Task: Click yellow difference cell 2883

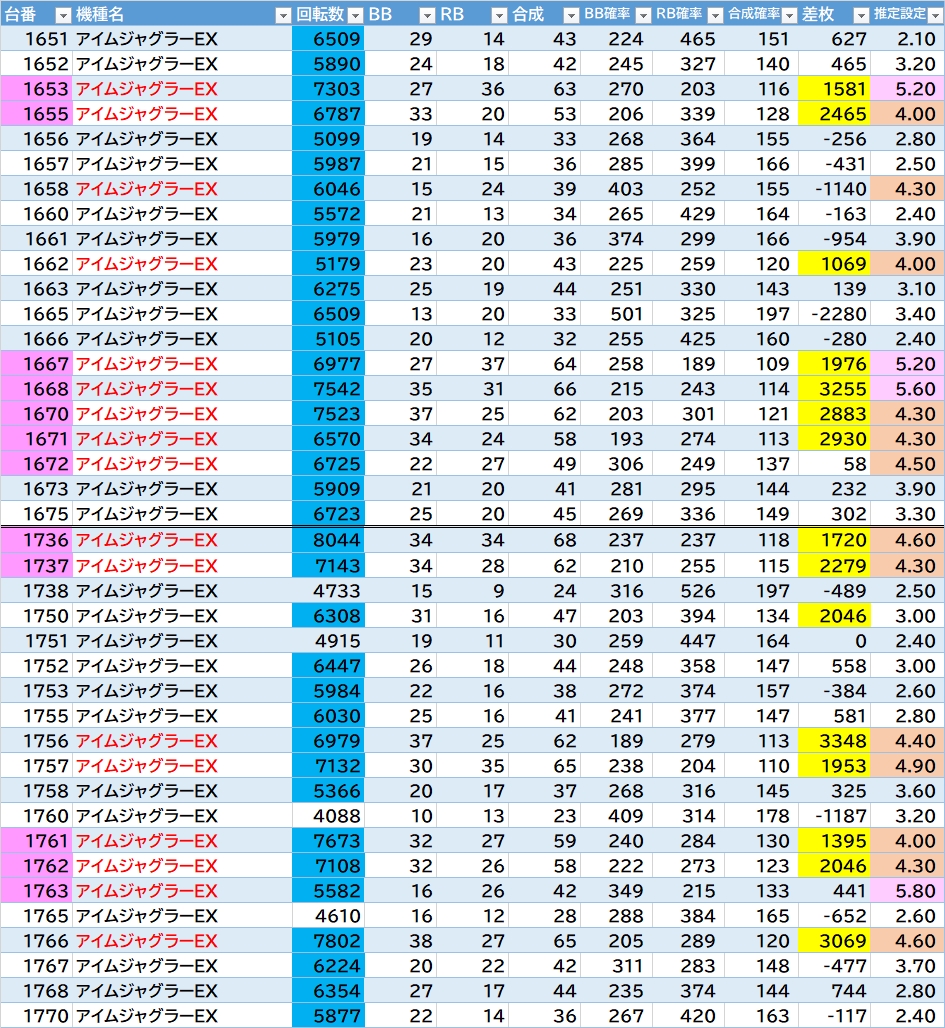Action: point(834,414)
